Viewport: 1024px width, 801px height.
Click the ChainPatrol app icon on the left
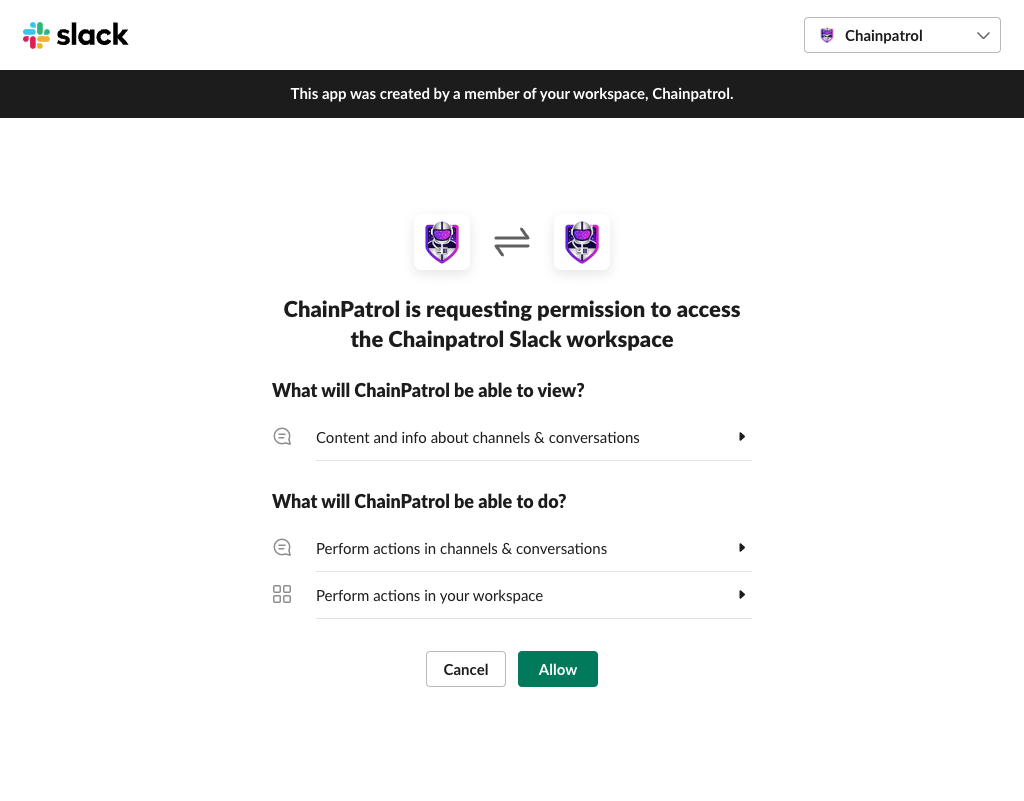tap(441, 241)
